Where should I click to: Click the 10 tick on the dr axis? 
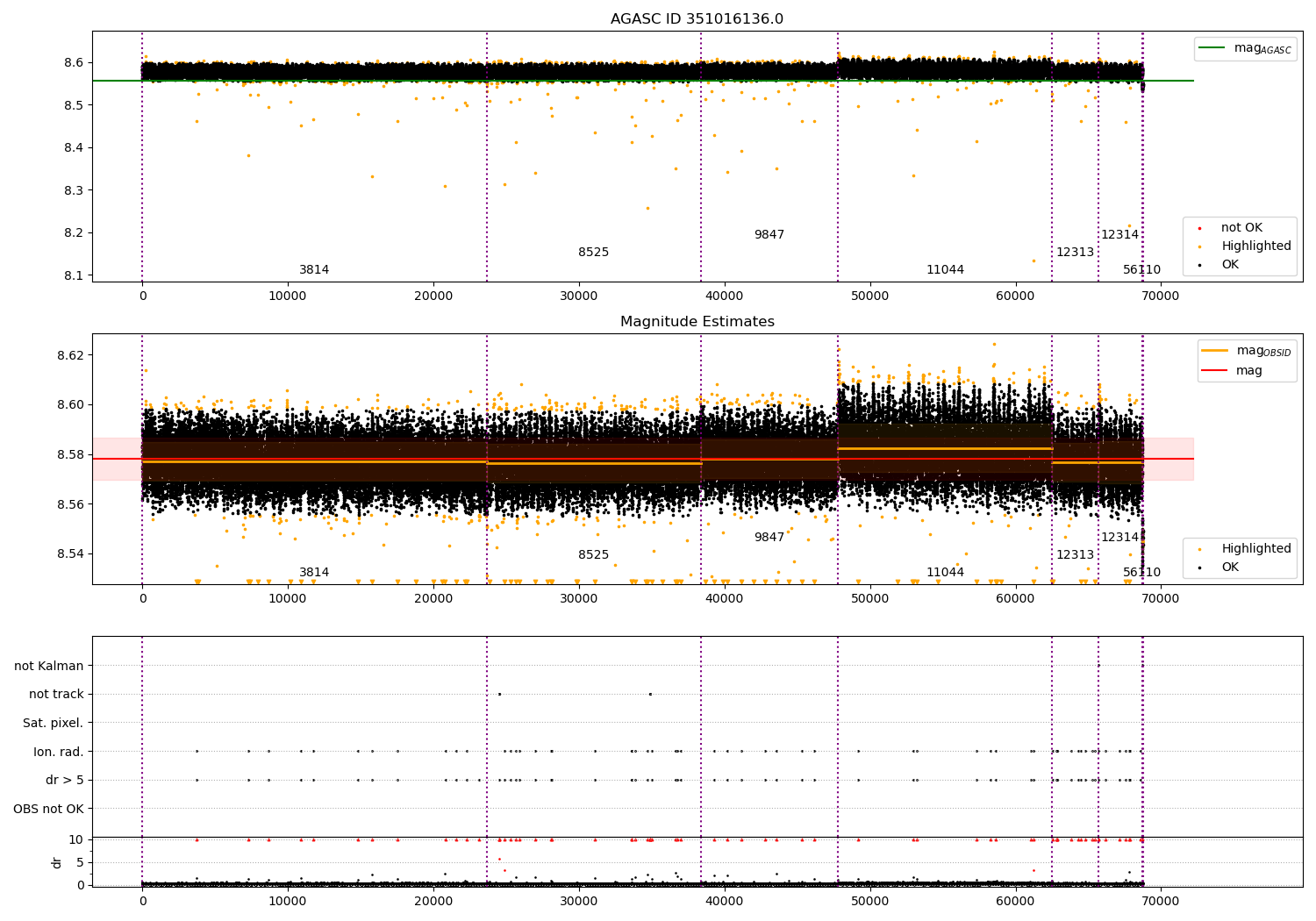[76, 839]
